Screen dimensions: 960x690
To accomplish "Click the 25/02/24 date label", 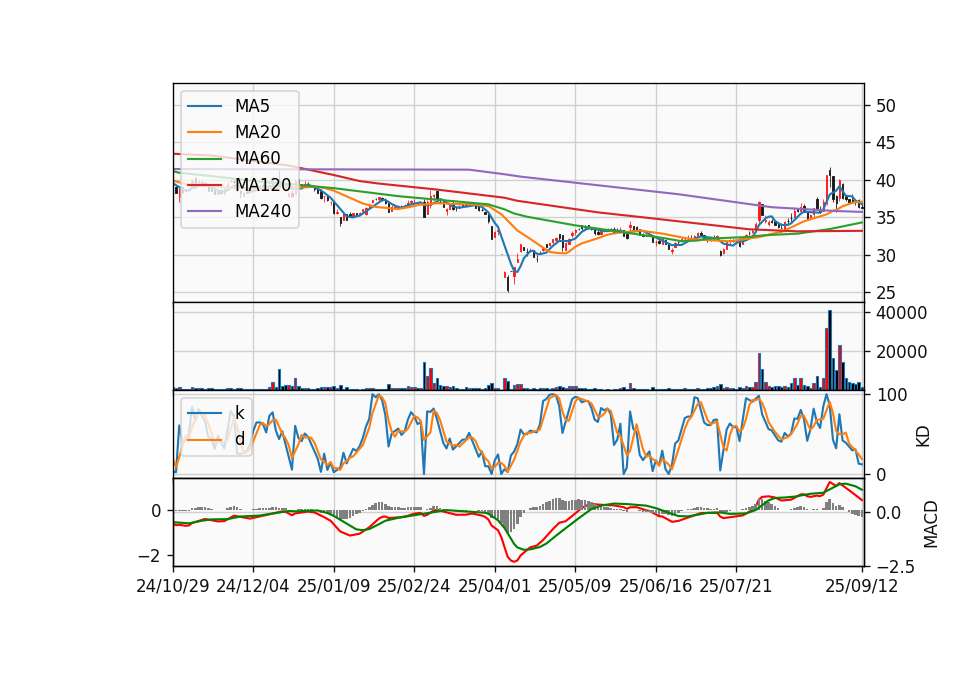I will click(x=414, y=586).
